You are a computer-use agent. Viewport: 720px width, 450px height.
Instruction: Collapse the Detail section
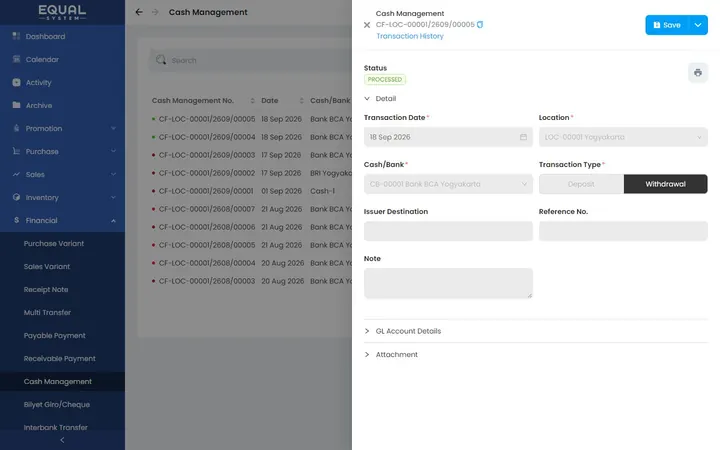point(367,98)
